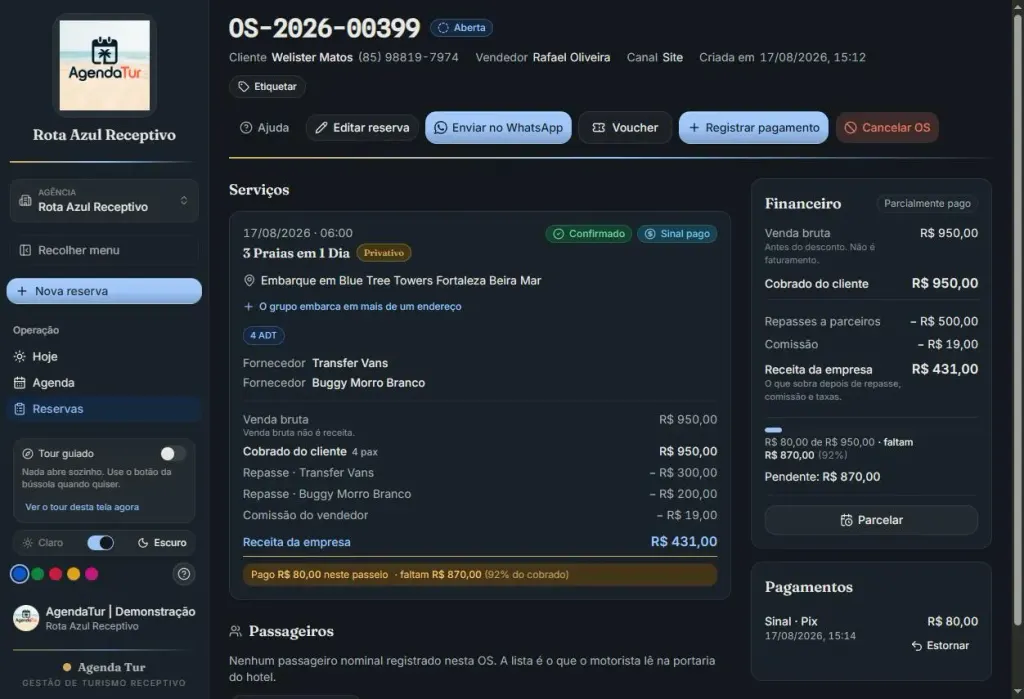
Task: Click the service title 3 Praias em 1 Dia
Action: 296,253
